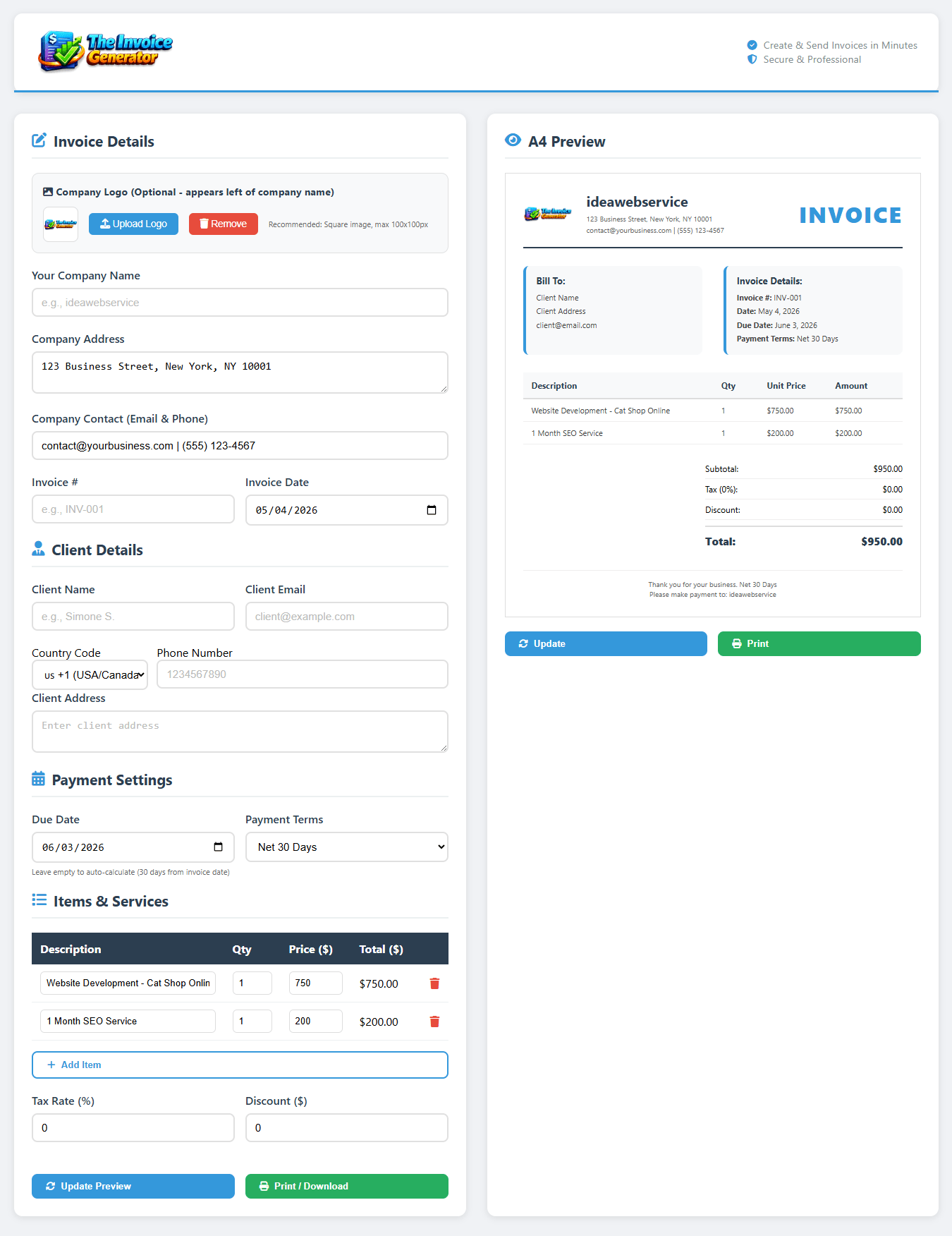This screenshot has height=1236, width=952.
Task: Click the Invoice Details edit icon
Action: coord(39,140)
